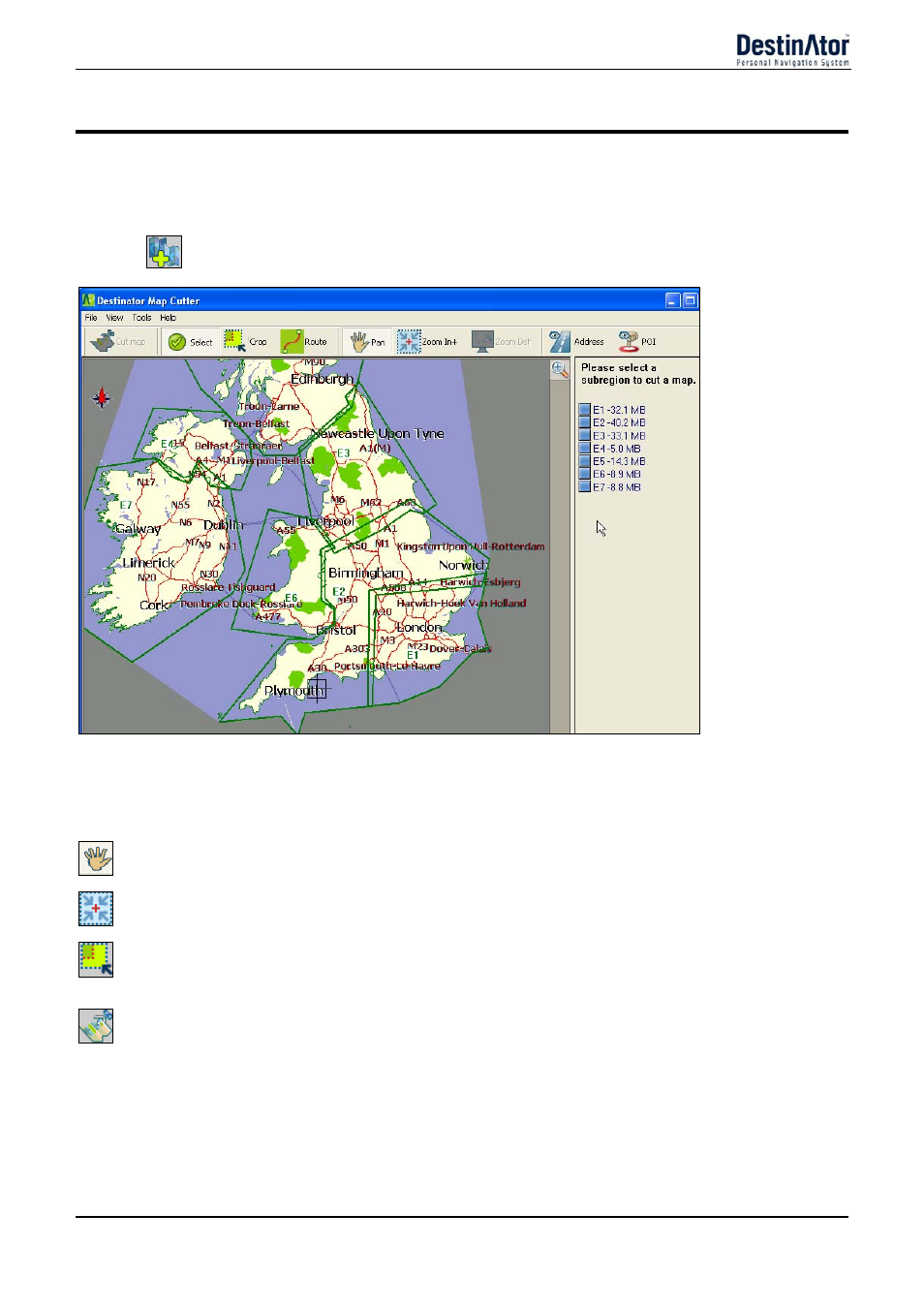The height and width of the screenshot is (1308, 924).
Task: Select the E6 -8.9 MB subregion checkbox
Action: 585,474
